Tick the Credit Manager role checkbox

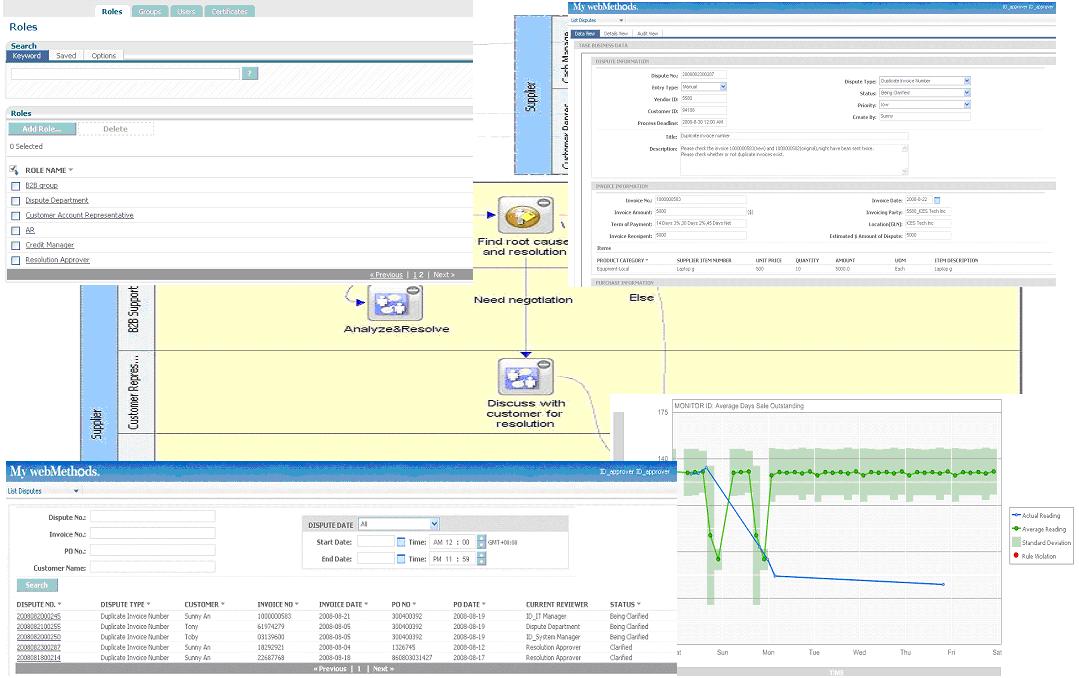[x=15, y=245]
